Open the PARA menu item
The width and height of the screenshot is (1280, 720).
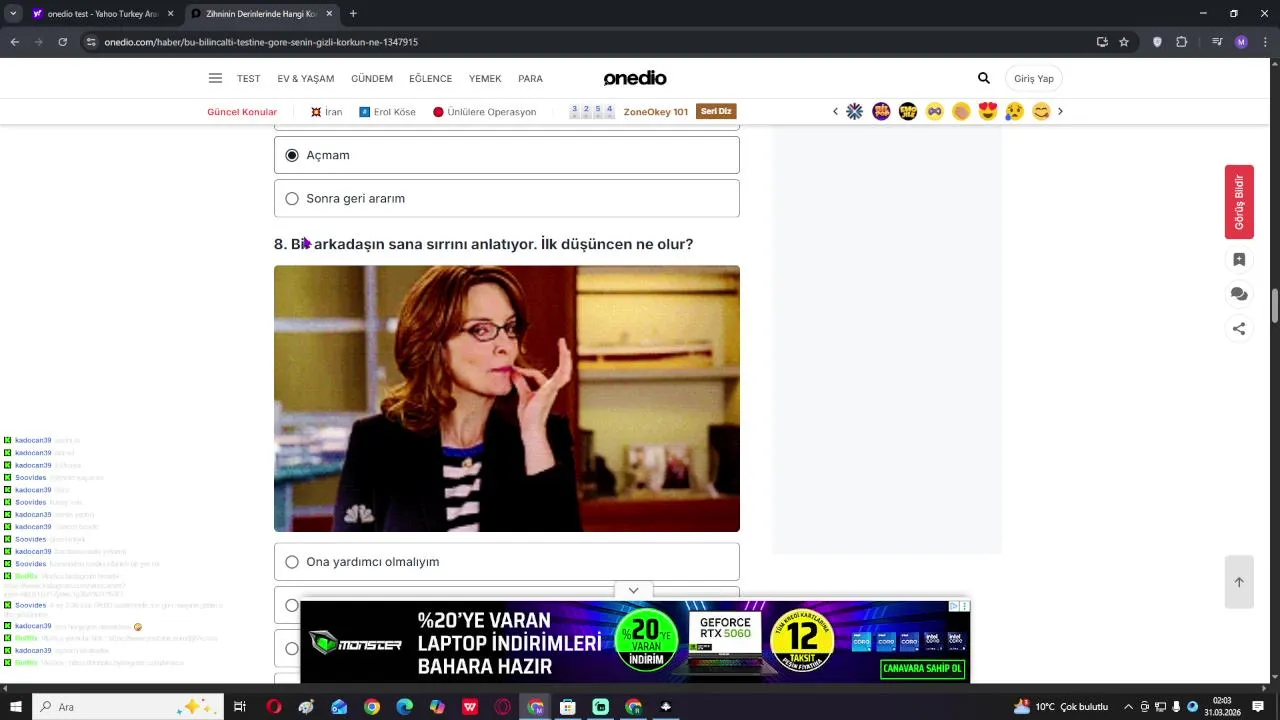(x=530, y=79)
